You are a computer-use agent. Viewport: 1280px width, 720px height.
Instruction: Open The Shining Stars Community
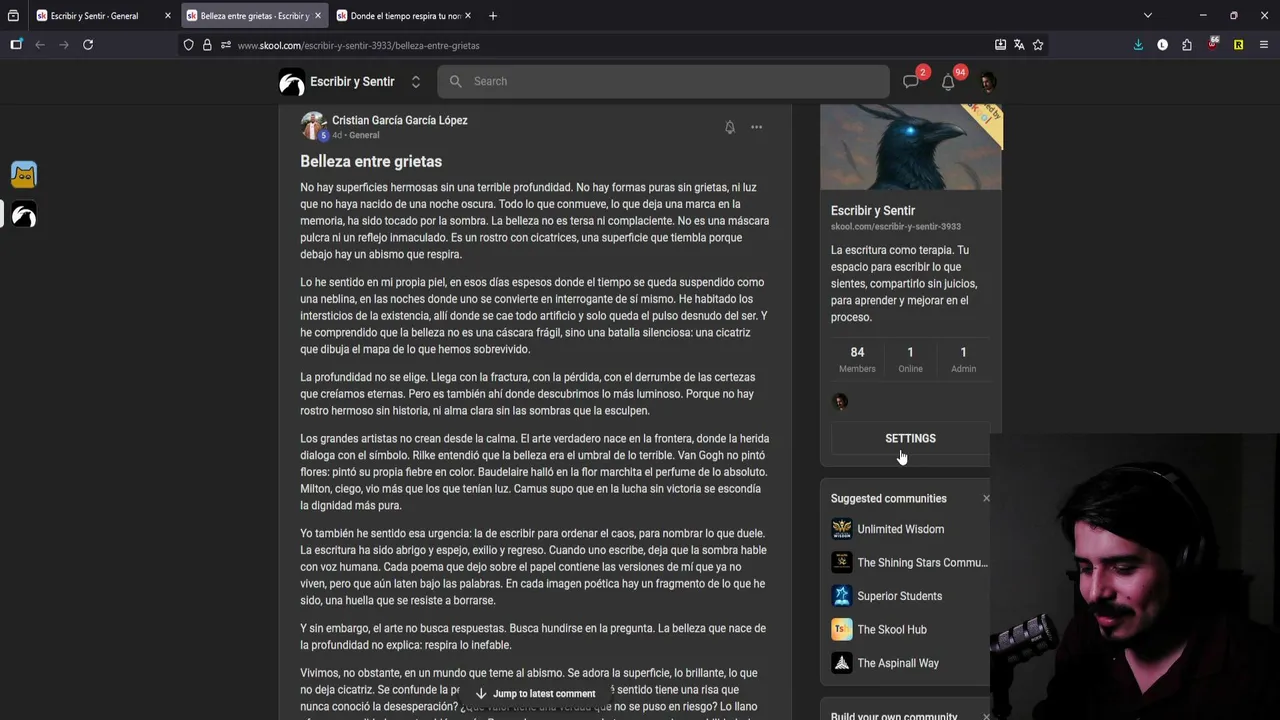(x=922, y=562)
